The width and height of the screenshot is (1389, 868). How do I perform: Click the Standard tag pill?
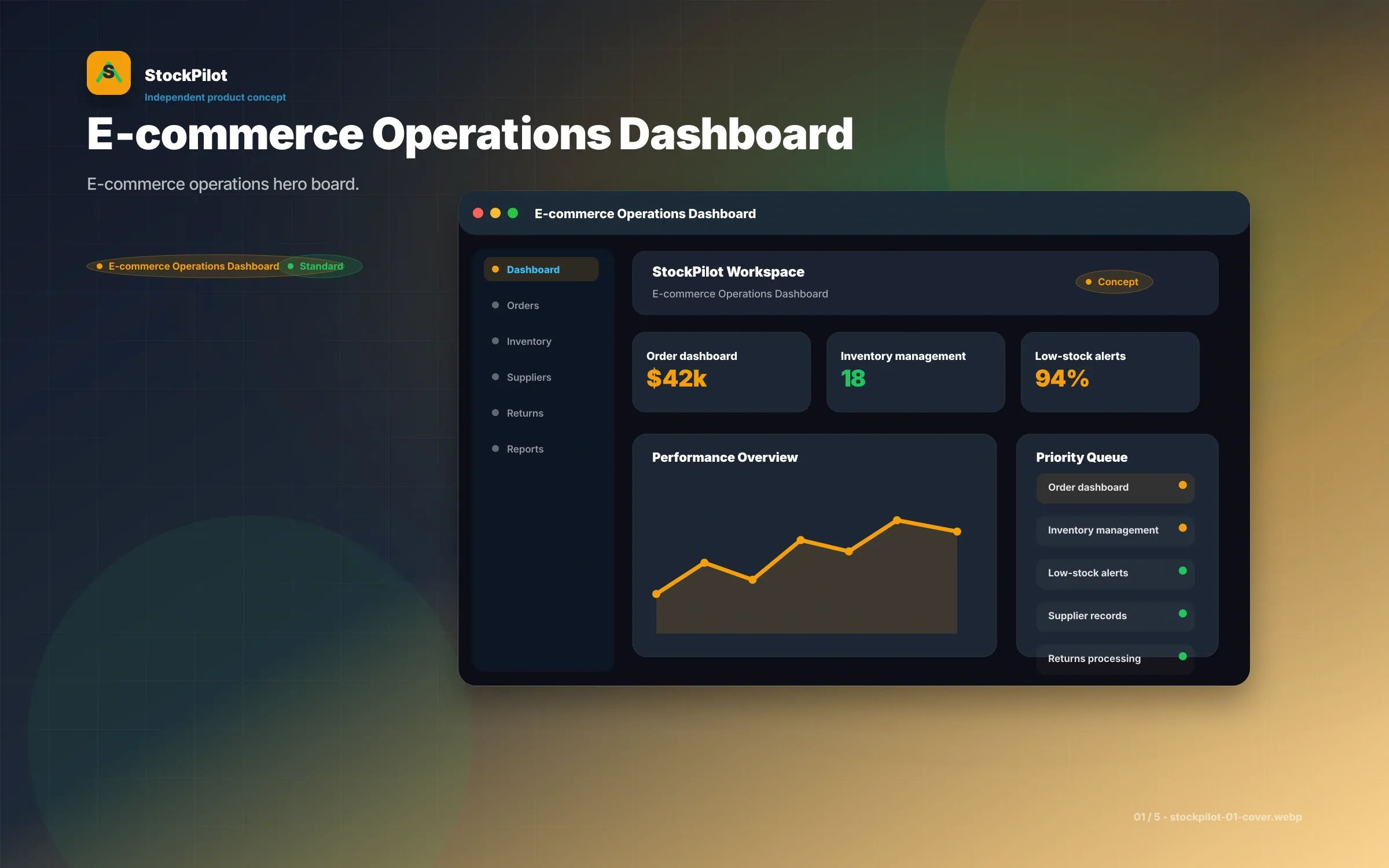(322, 266)
